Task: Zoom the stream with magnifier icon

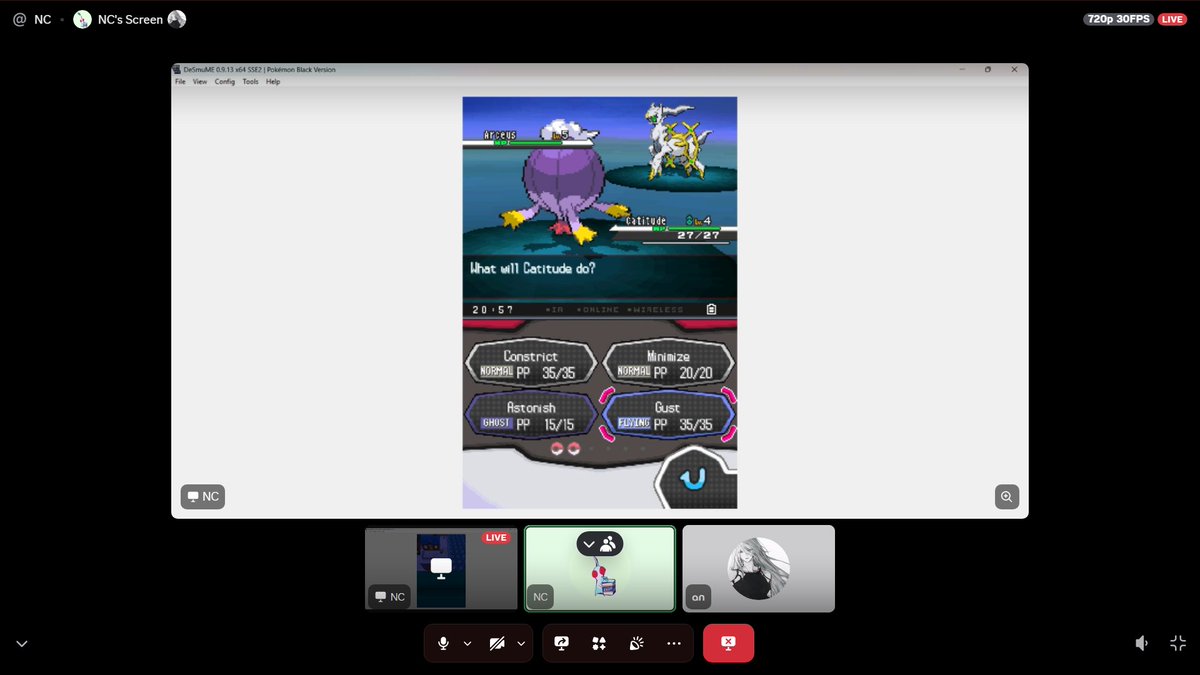Action: tap(1006, 496)
